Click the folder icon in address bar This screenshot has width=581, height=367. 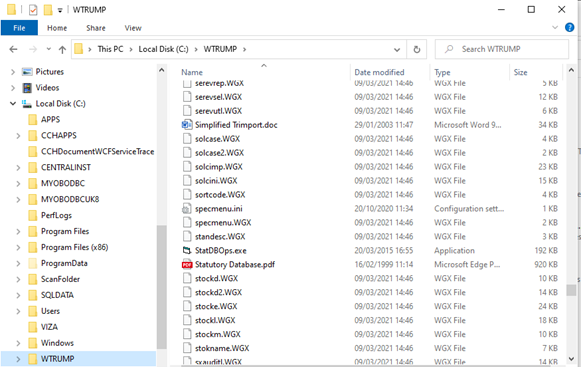click(x=79, y=49)
